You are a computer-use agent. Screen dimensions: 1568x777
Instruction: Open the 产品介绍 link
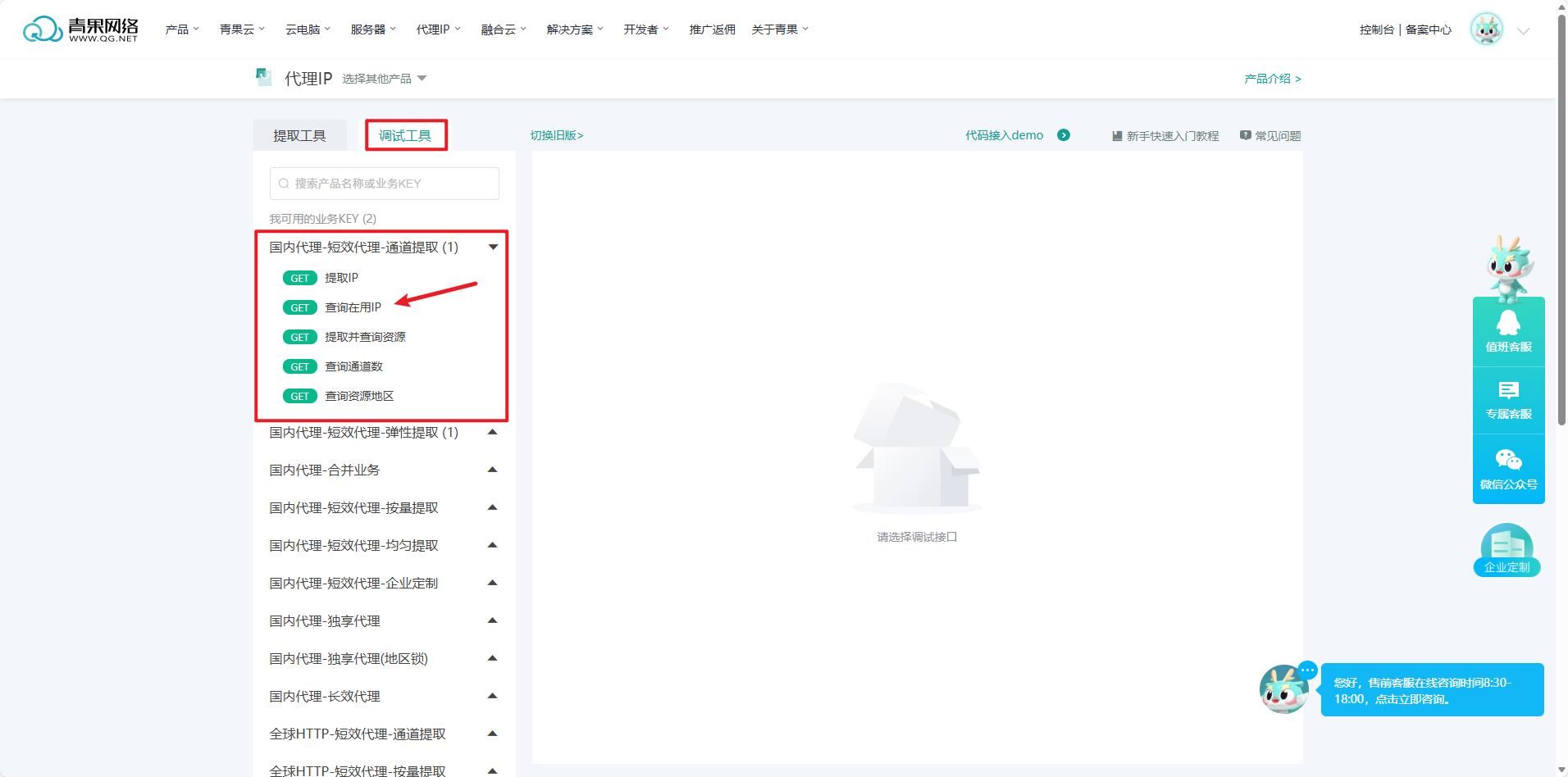point(1272,79)
